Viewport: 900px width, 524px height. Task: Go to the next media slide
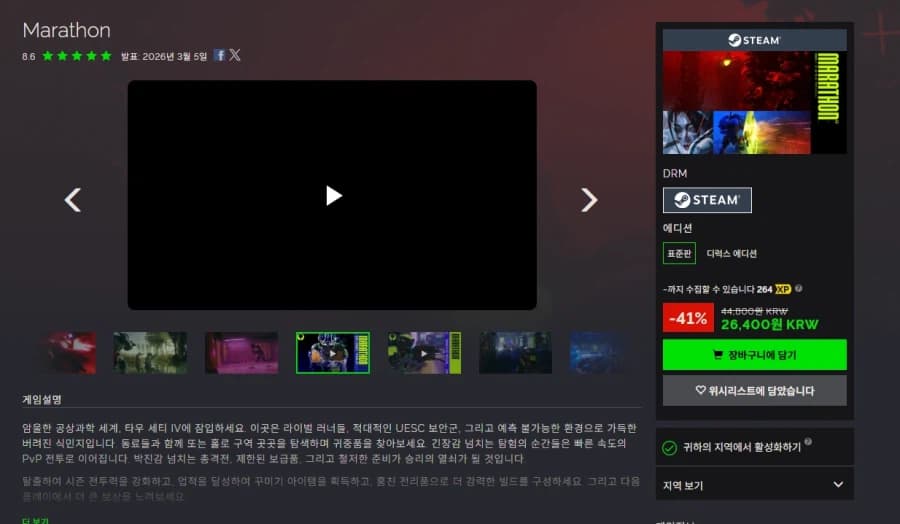coord(589,200)
